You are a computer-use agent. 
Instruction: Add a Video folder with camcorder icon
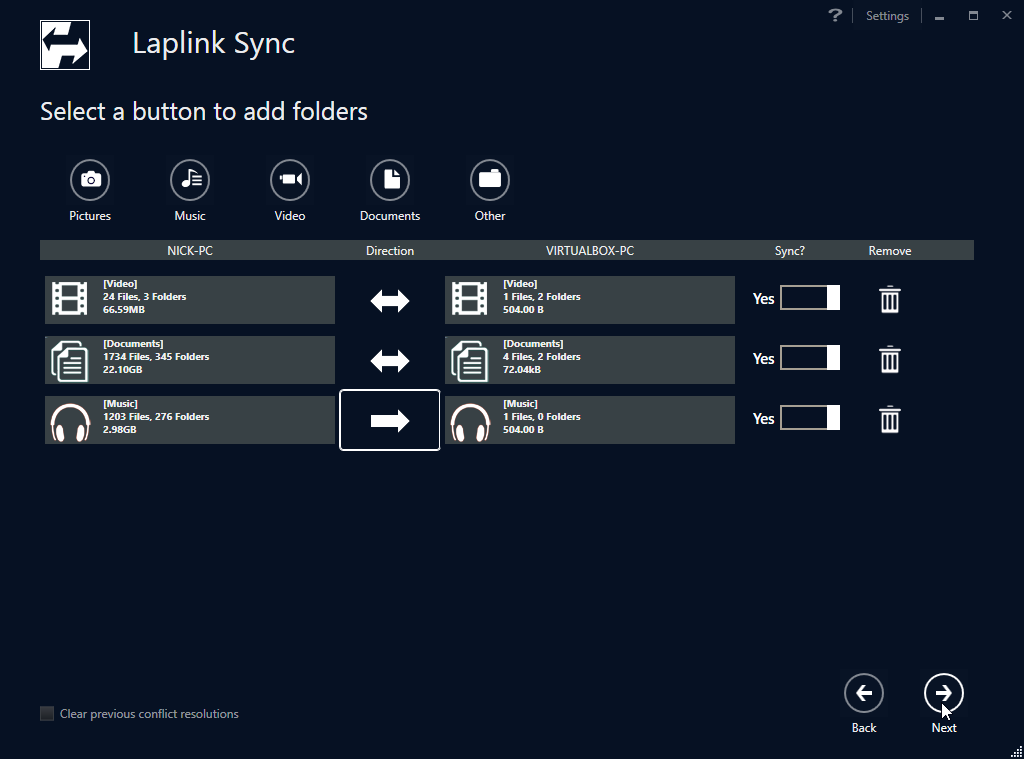290,180
